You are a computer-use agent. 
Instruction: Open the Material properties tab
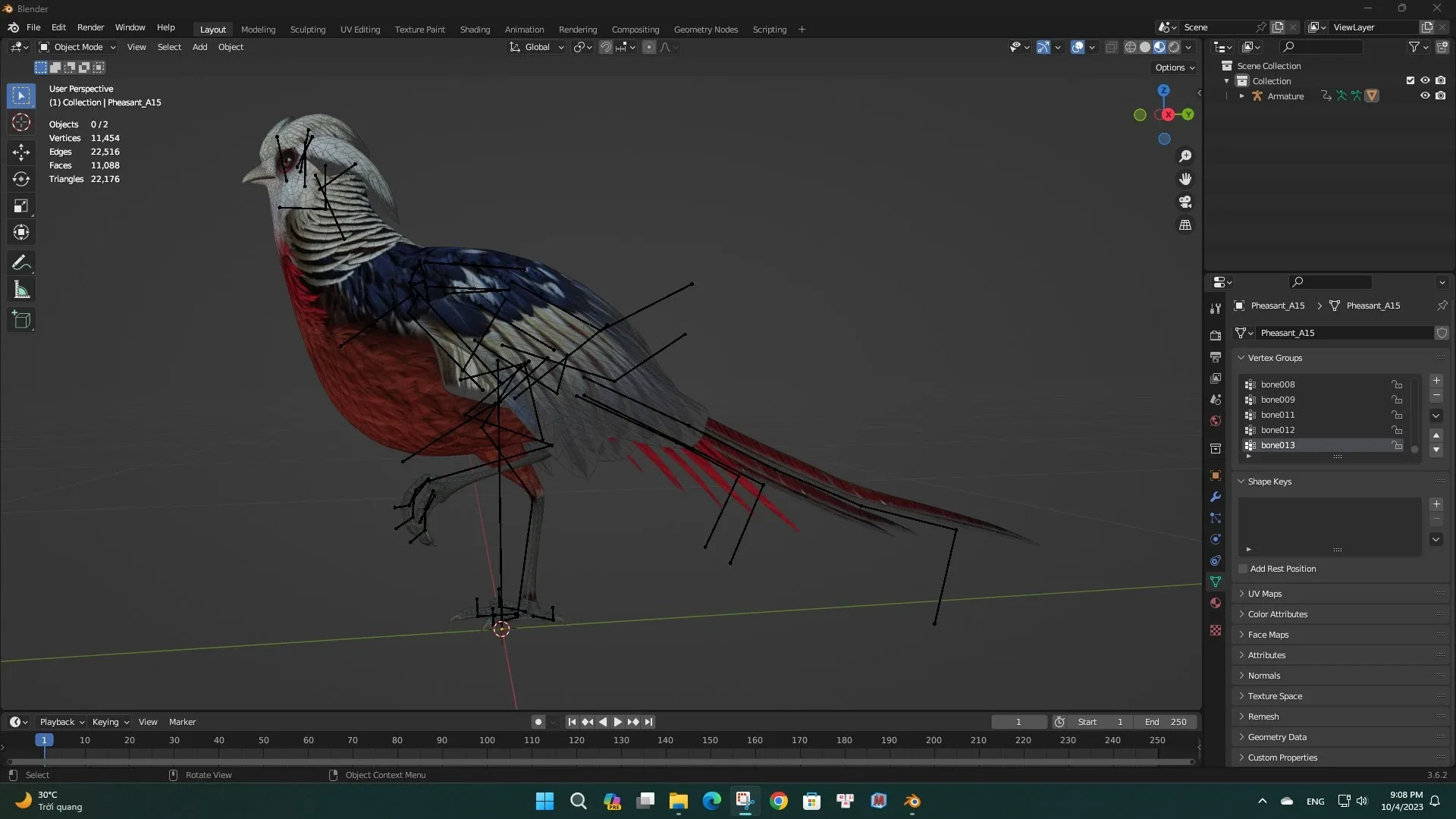[x=1216, y=603]
